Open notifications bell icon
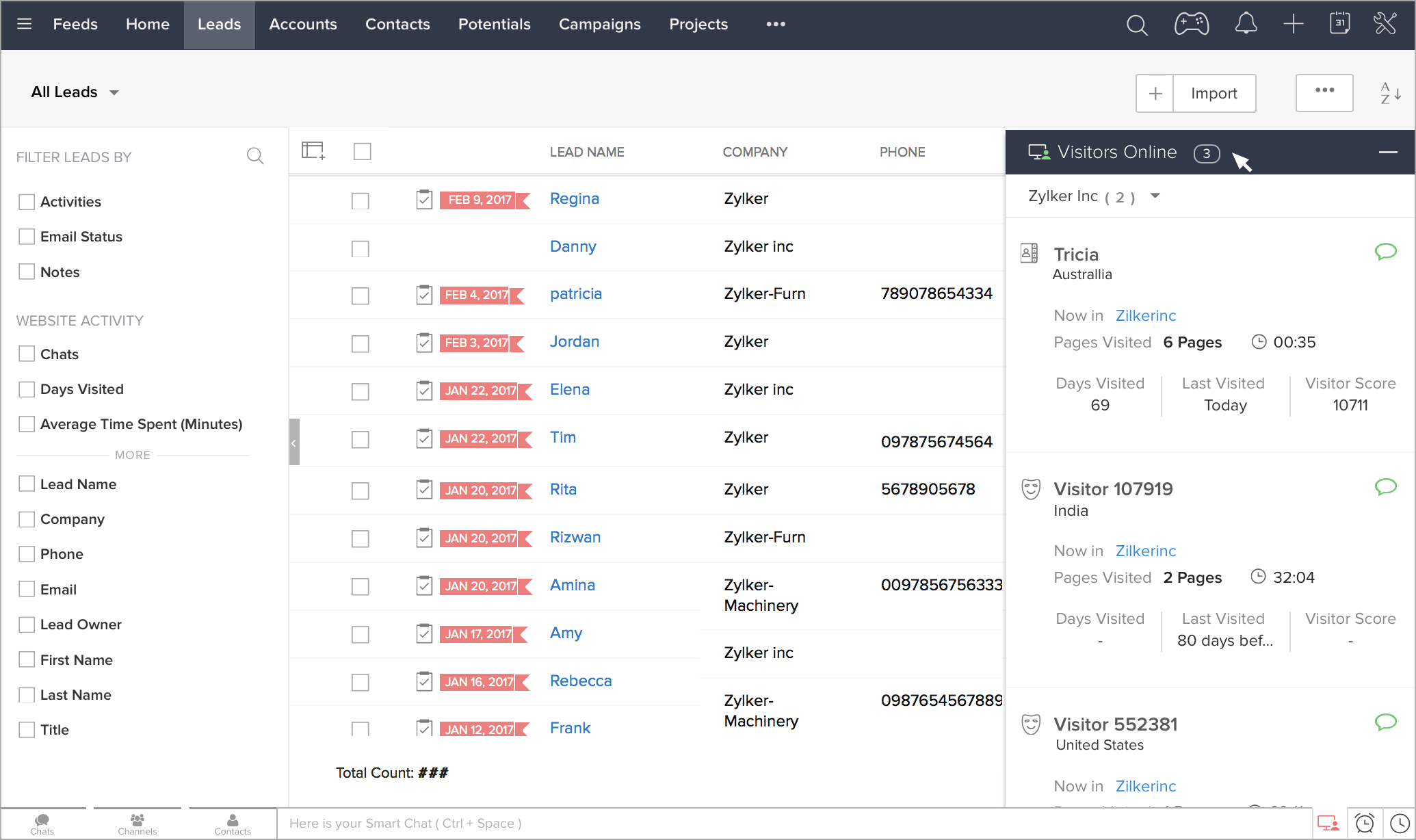The image size is (1416, 840). [x=1246, y=24]
